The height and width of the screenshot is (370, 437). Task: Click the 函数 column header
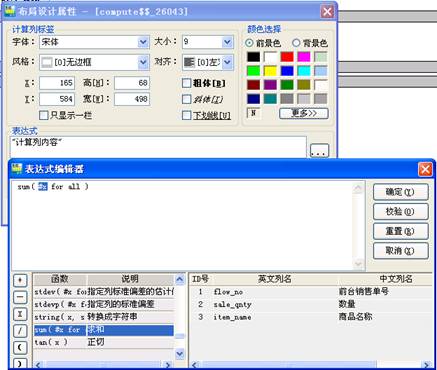[60, 279]
